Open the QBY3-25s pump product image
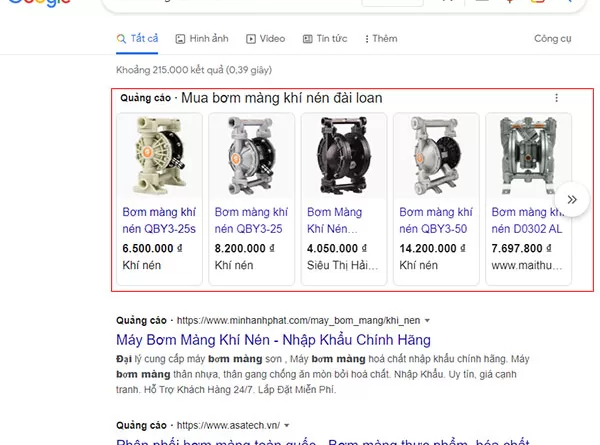 coord(159,156)
